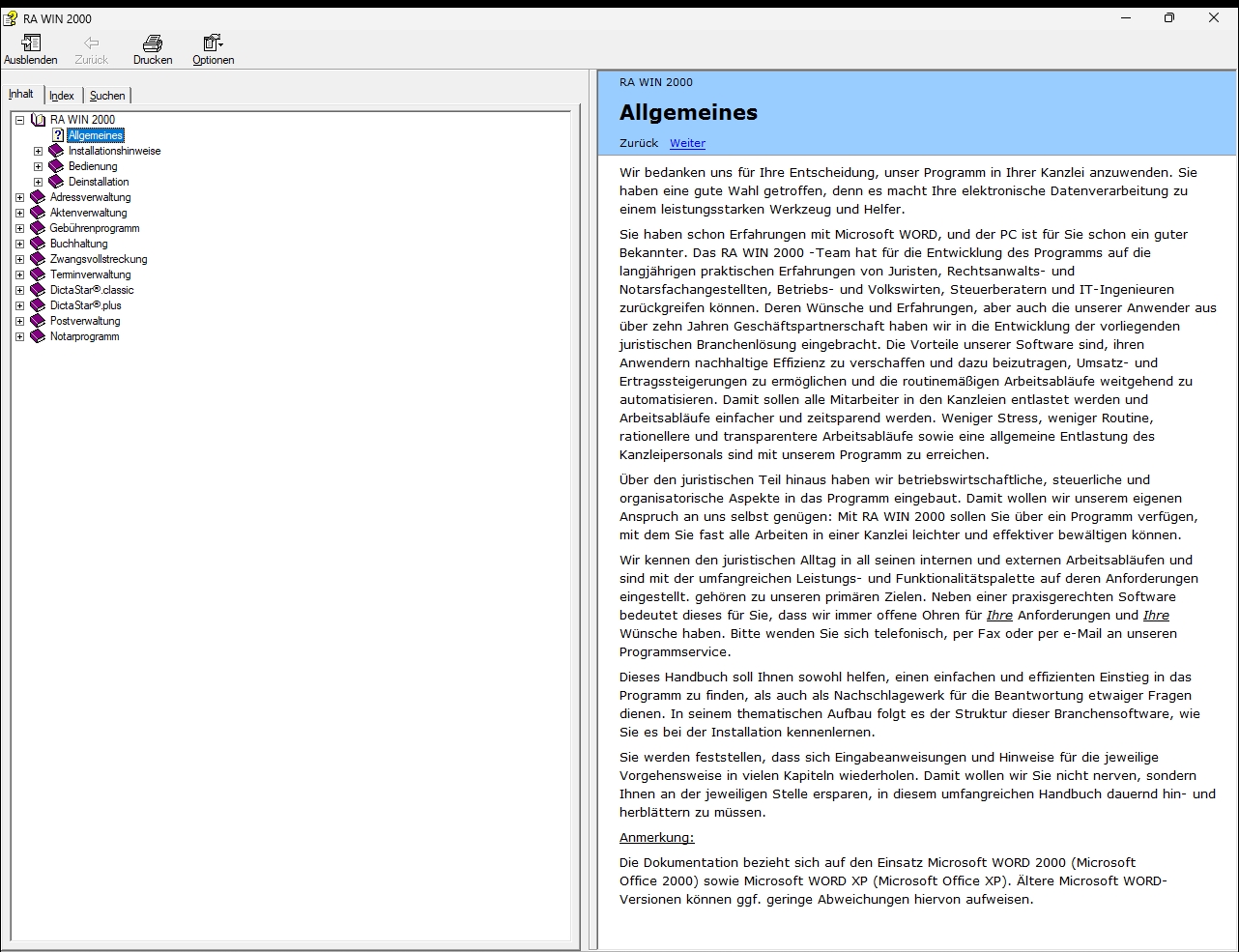The height and width of the screenshot is (952, 1239).
Task: Click the book icon beside Bedienung
Action: click(56, 166)
